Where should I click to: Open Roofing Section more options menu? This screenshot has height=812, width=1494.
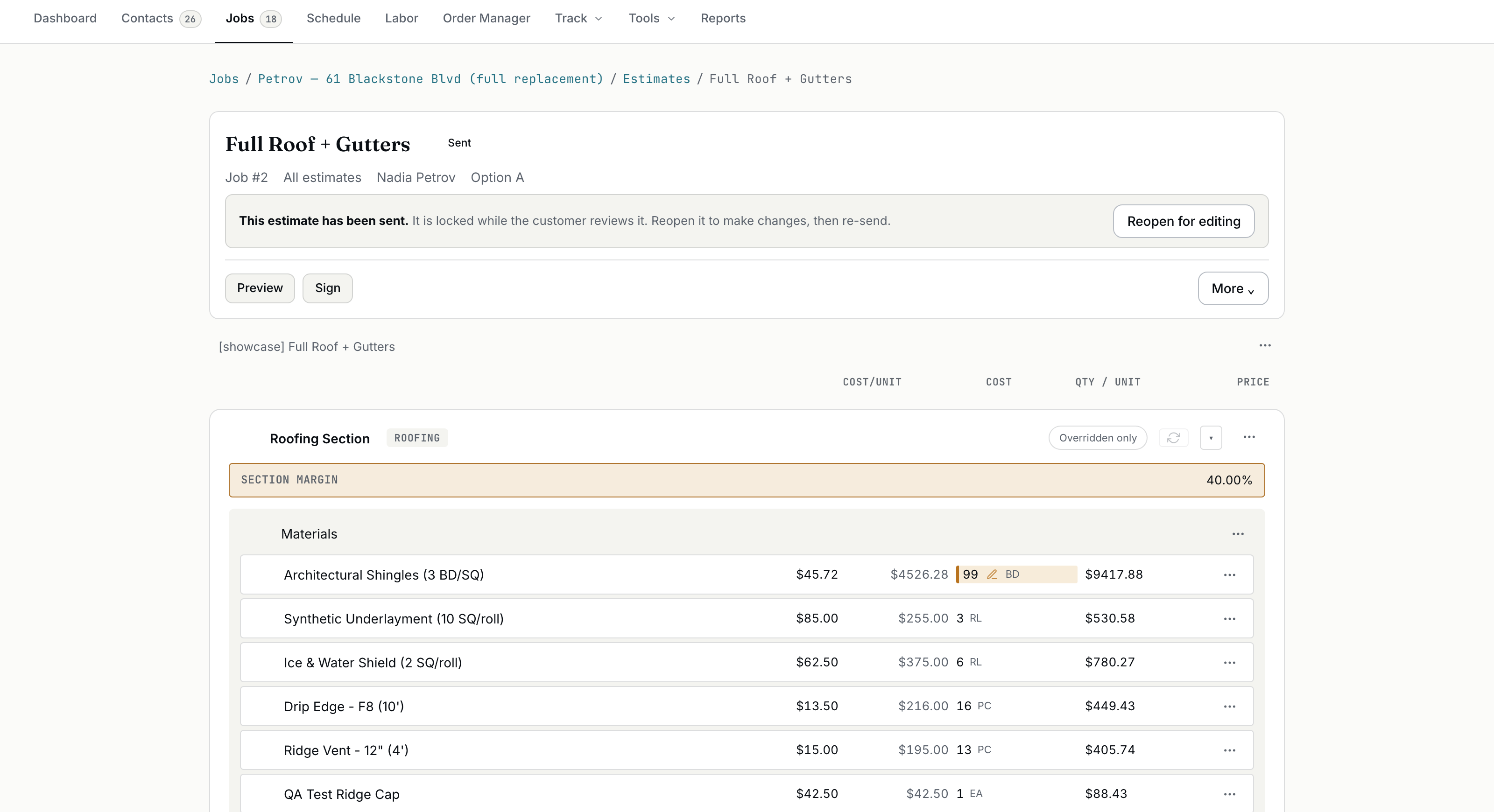point(1249,437)
